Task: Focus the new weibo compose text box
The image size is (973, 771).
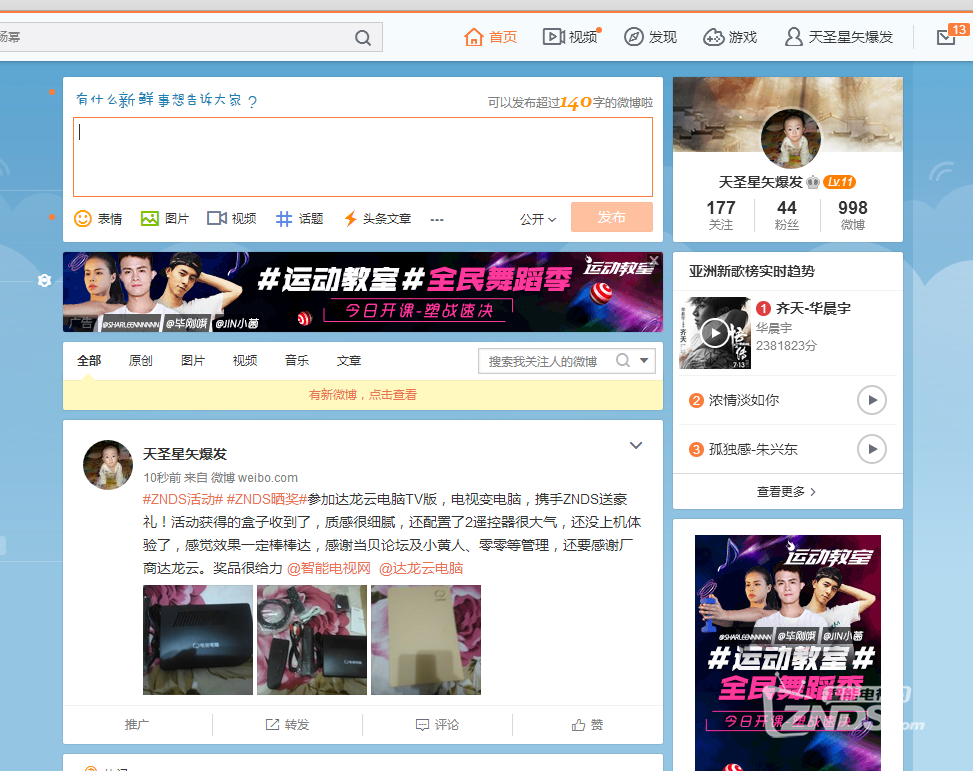Action: pyautogui.click(x=363, y=157)
